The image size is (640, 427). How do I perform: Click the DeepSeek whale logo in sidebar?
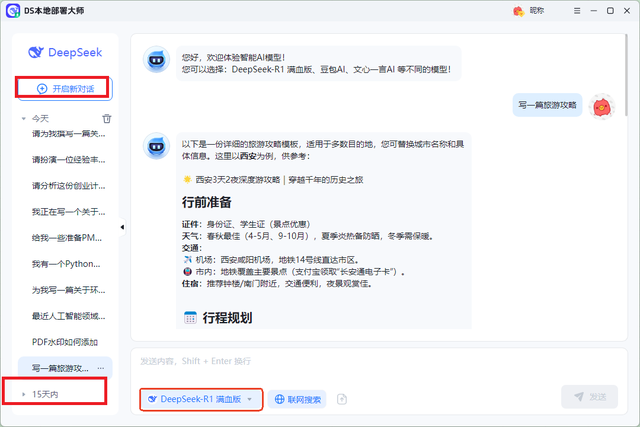(x=36, y=52)
